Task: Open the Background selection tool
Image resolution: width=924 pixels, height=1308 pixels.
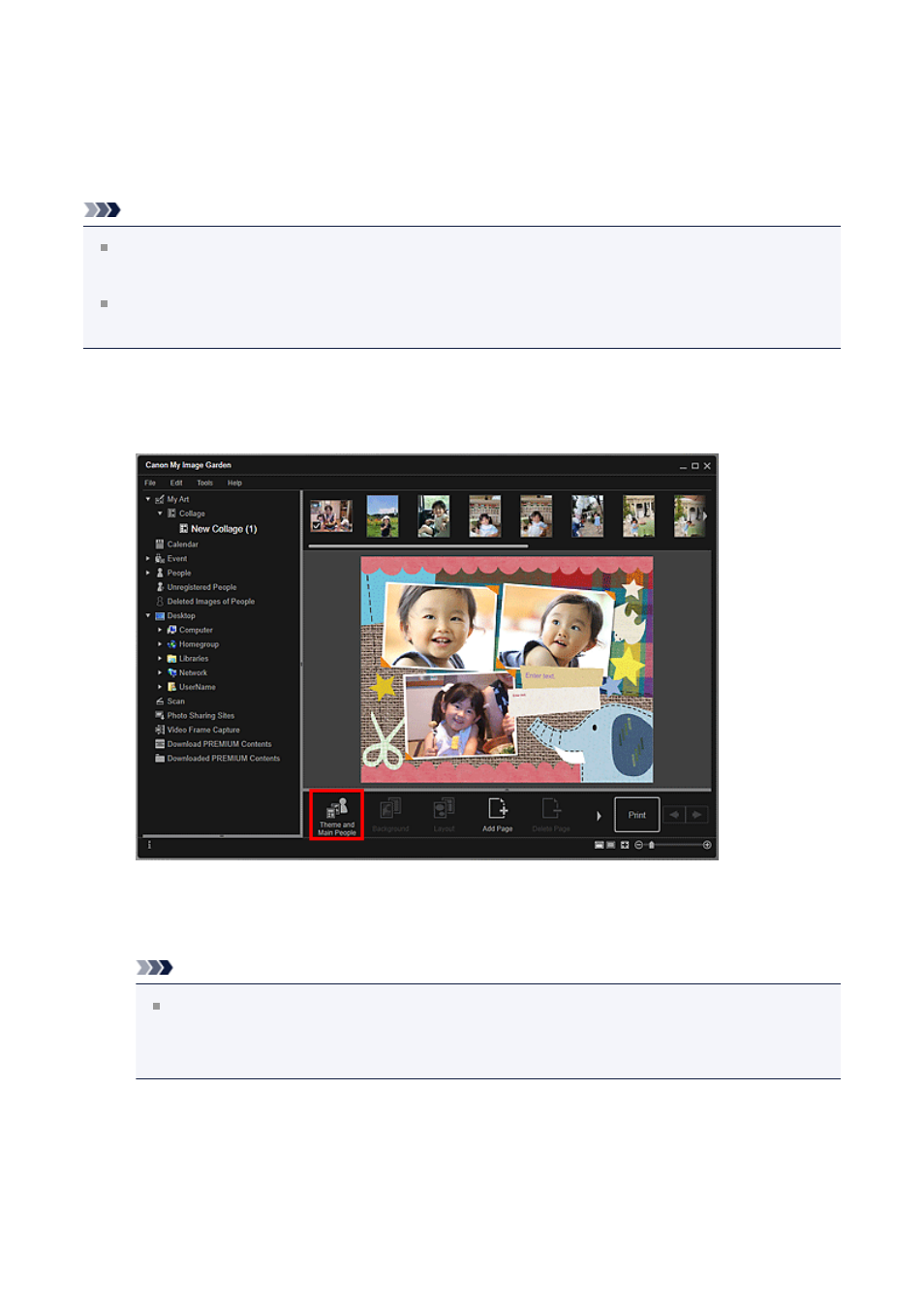Action: [390, 815]
